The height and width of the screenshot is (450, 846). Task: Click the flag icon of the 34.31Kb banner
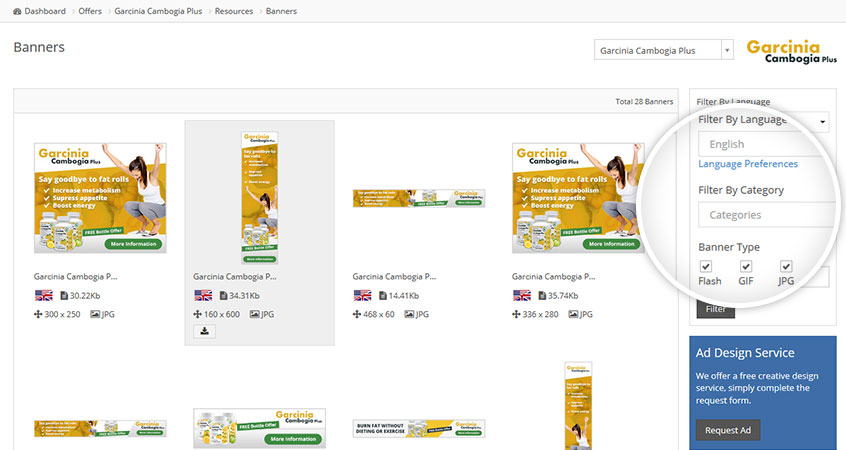click(203, 295)
